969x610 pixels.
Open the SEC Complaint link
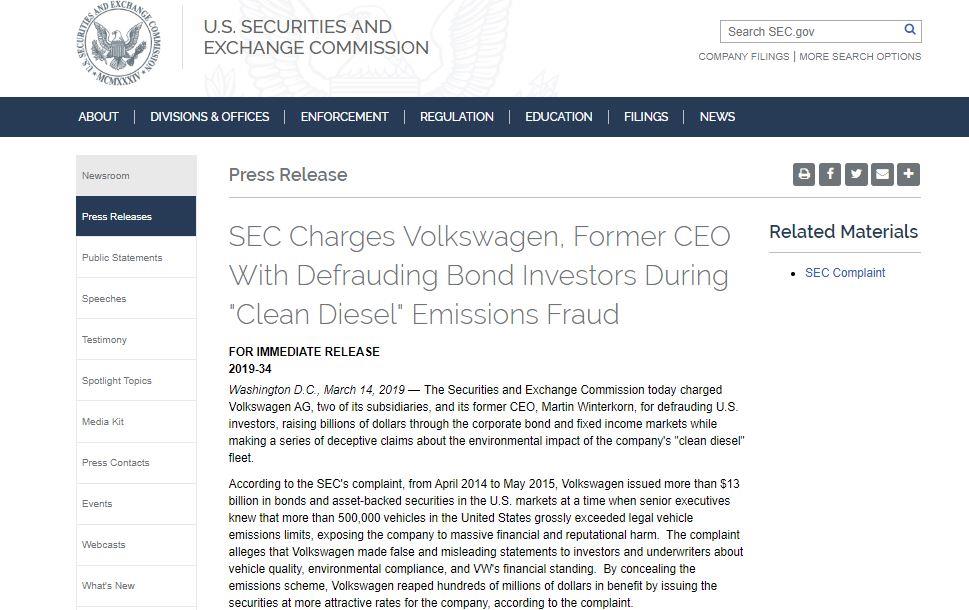[x=845, y=273]
